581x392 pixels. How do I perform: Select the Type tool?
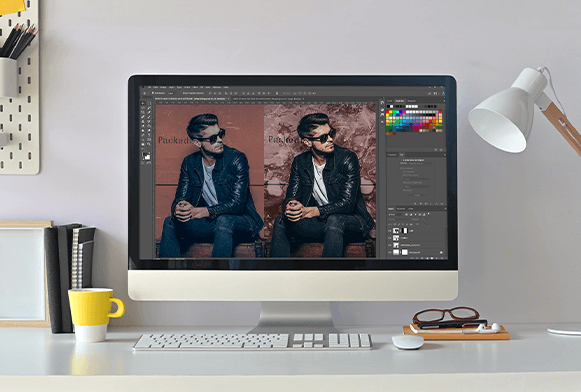point(149,135)
